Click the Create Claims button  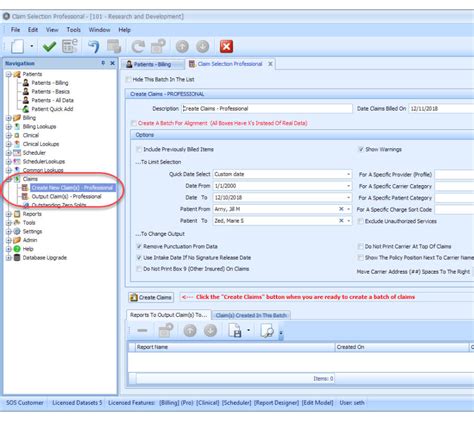151,297
